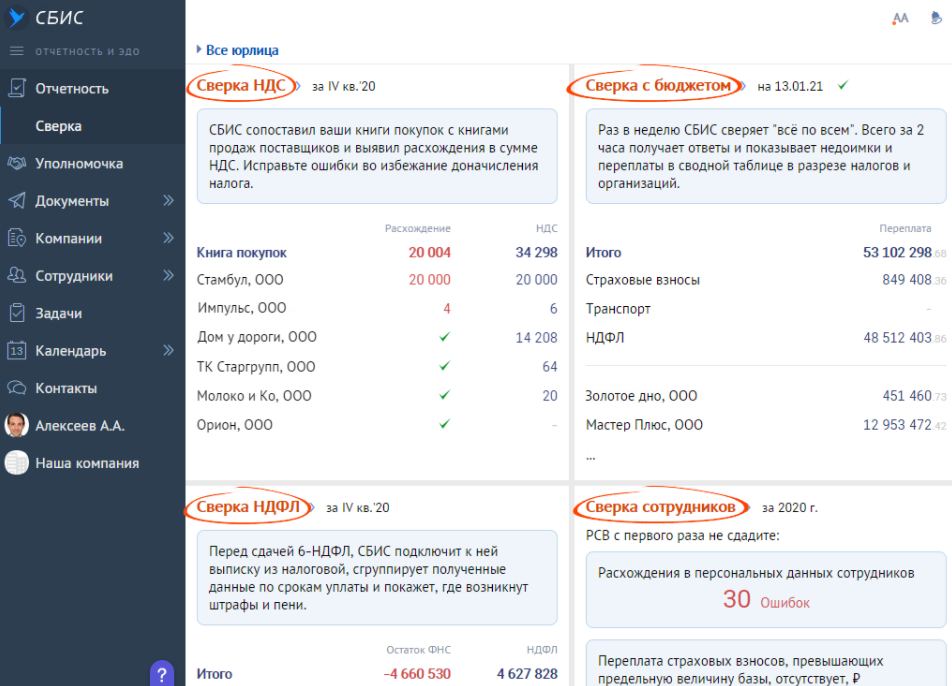
Task: Click the Алексеев А.А. avatar photo
Action: 16,425
